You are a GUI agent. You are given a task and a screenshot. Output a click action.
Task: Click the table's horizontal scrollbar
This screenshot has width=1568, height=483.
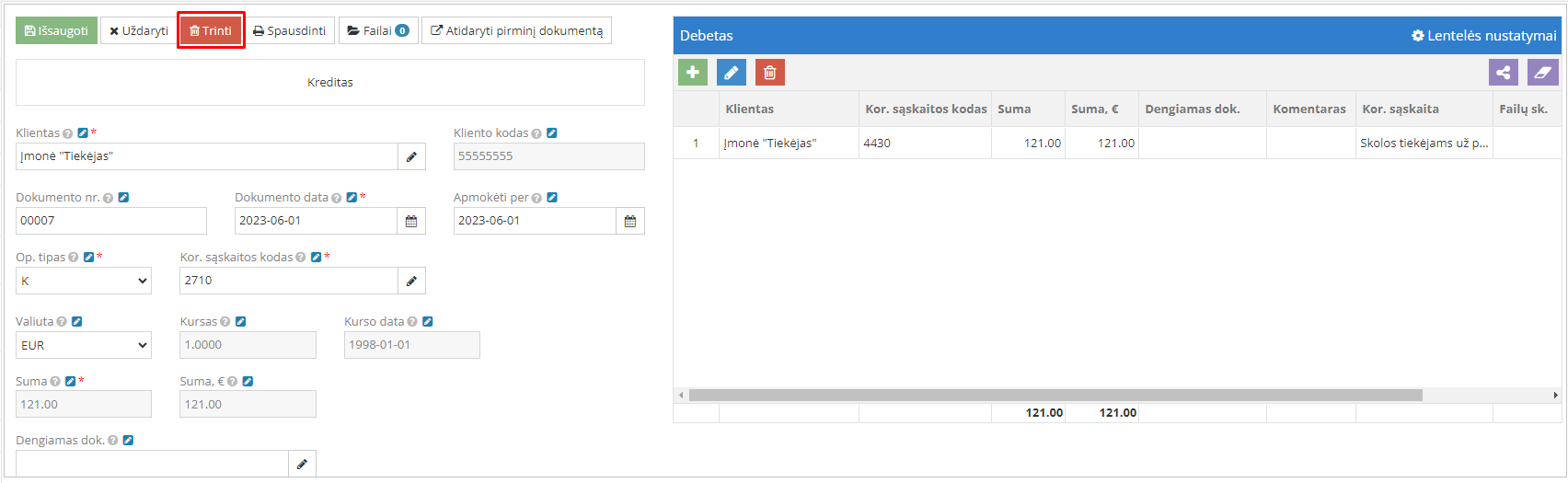1055,395
